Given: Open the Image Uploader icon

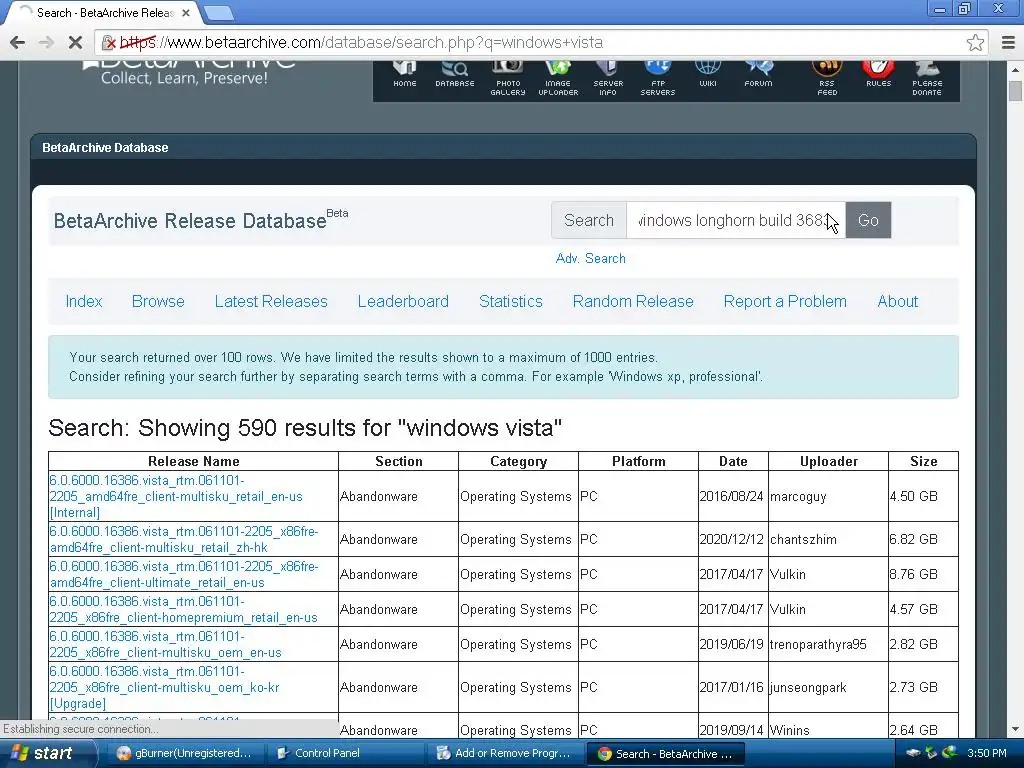Looking at the screenshot, I should point(558,78).
